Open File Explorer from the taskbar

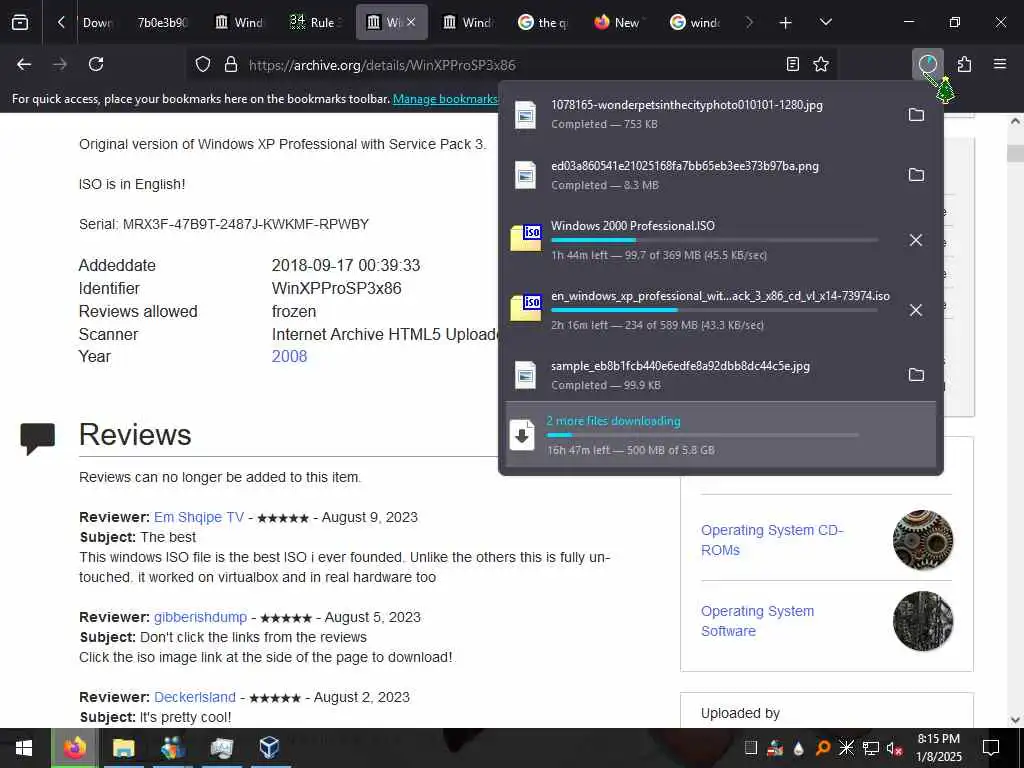123,748
